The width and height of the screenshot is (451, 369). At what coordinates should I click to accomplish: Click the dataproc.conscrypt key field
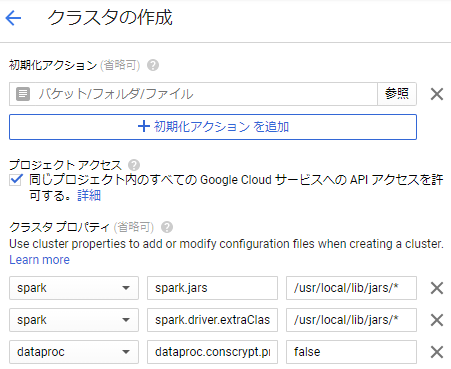coord(212,352)
